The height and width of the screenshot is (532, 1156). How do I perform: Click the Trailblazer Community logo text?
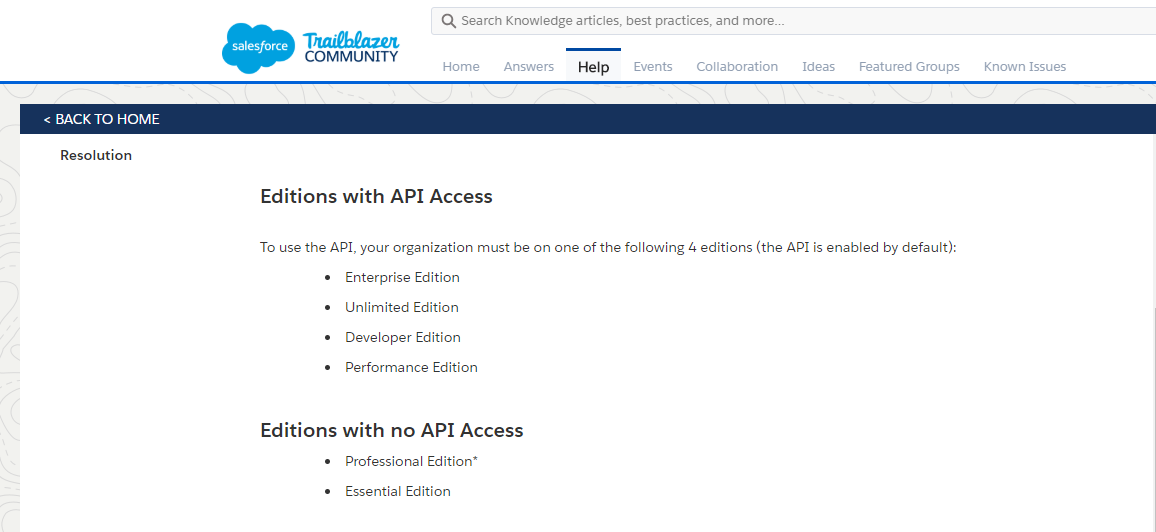[351, 48]
